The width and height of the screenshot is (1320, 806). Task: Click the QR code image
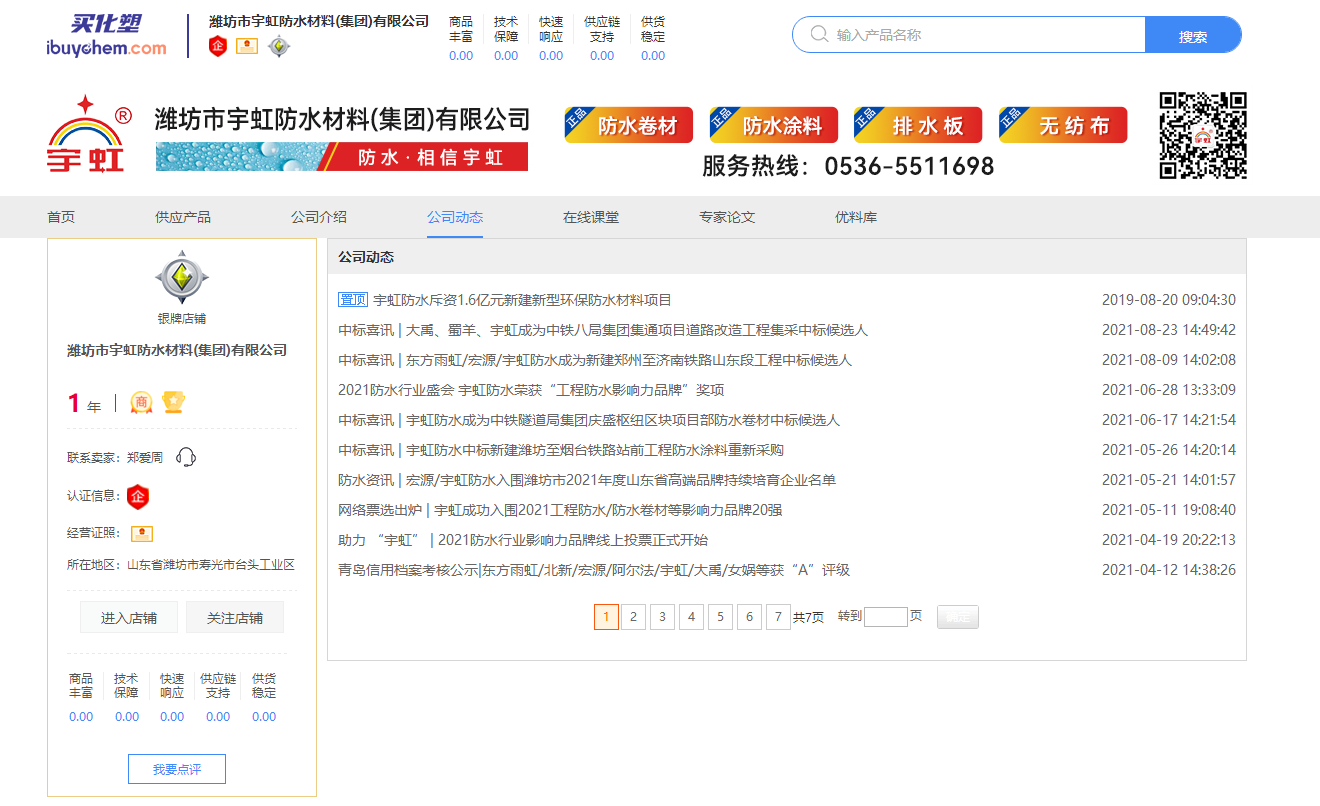coord(1203,136)
